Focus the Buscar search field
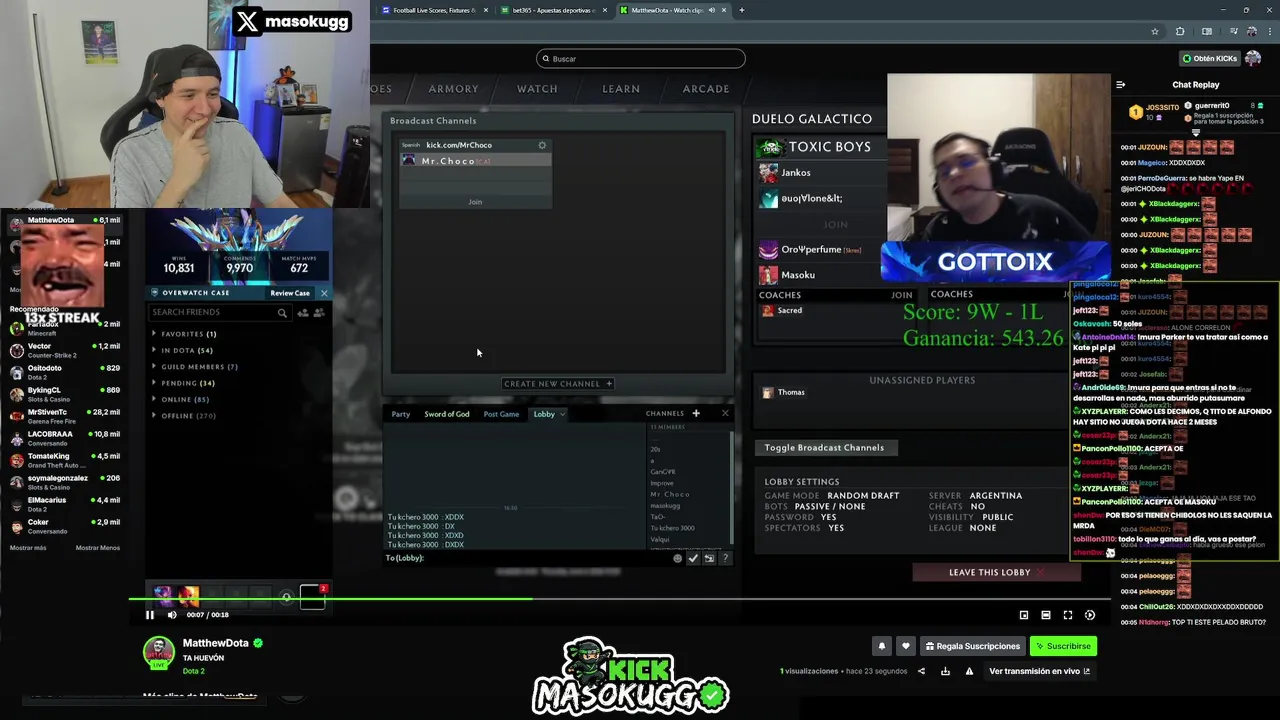The image size is (1280, 720). point(641,59)
